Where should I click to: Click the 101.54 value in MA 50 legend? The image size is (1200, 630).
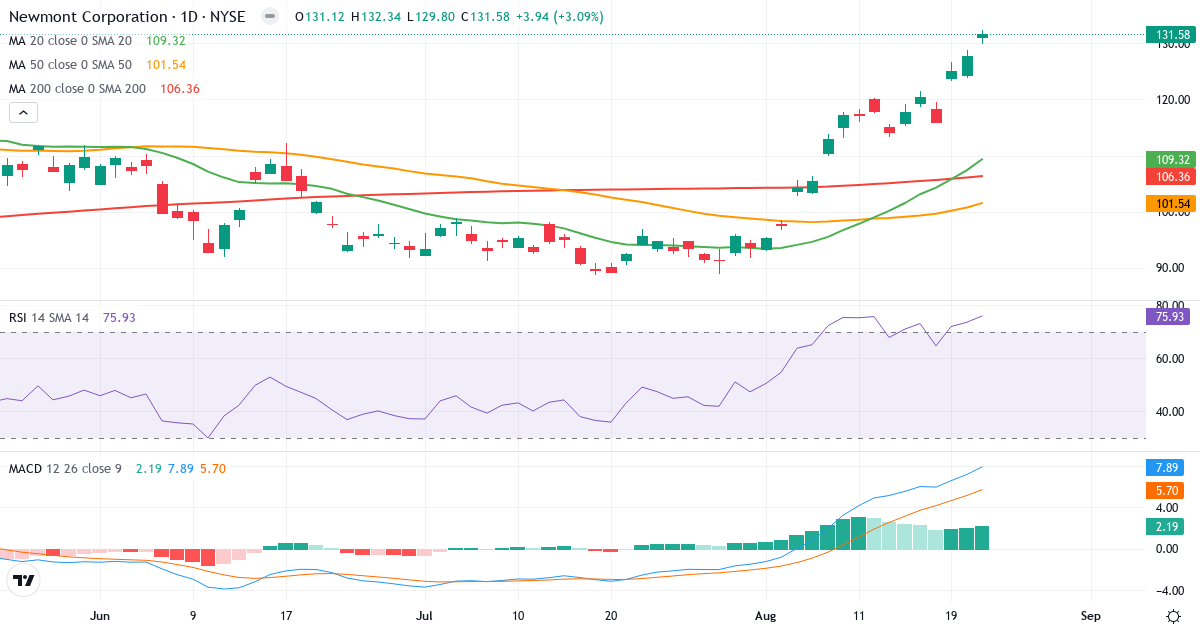point(166,65)
